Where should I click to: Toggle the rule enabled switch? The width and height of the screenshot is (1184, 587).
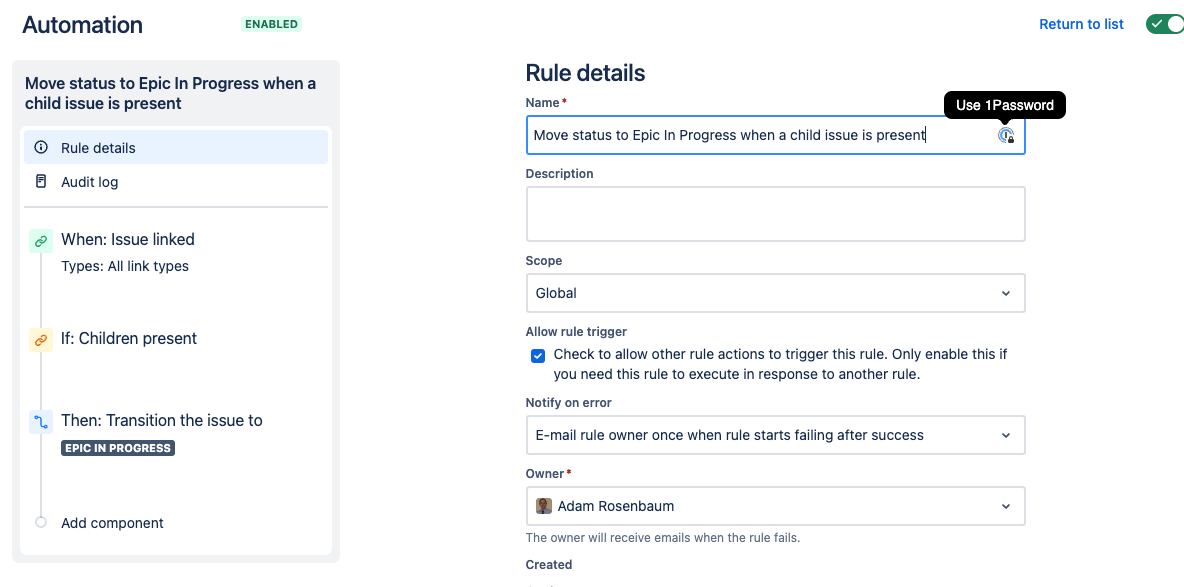[x=1165, y=24]
